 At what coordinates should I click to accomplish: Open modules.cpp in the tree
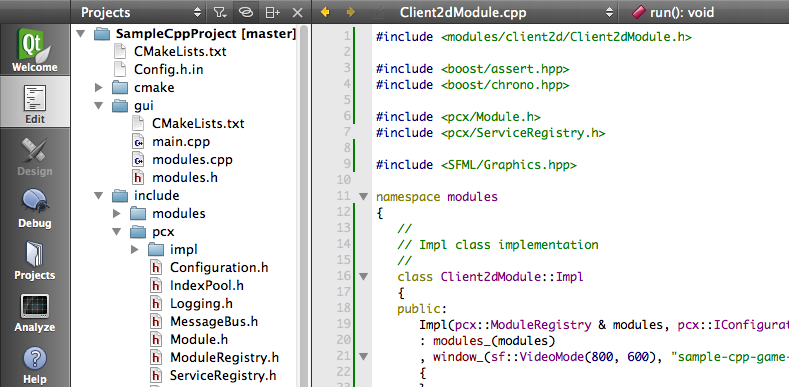(x=192, y=160)
